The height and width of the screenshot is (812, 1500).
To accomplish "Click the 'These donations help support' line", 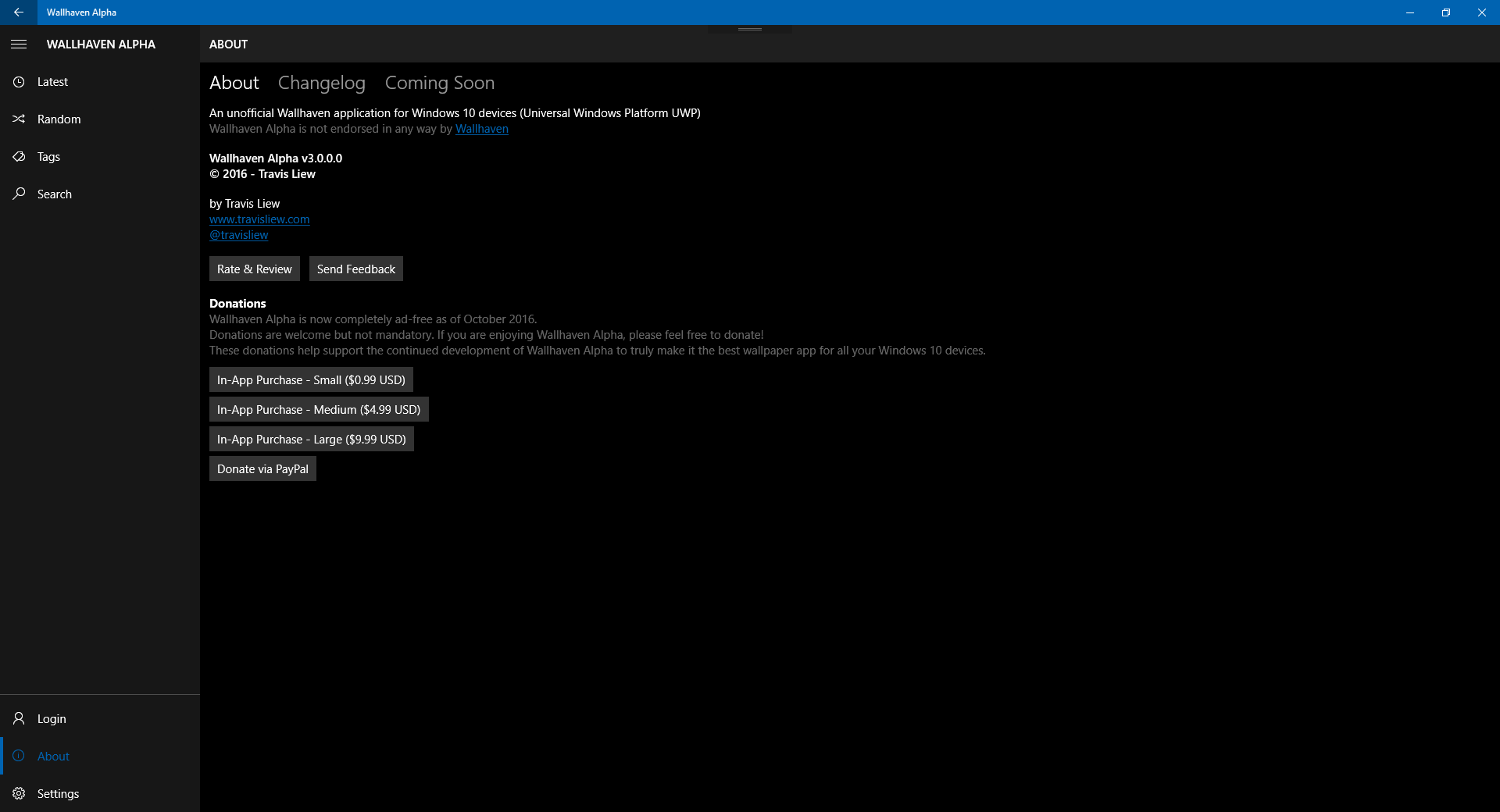I will (x=598, y=351).
